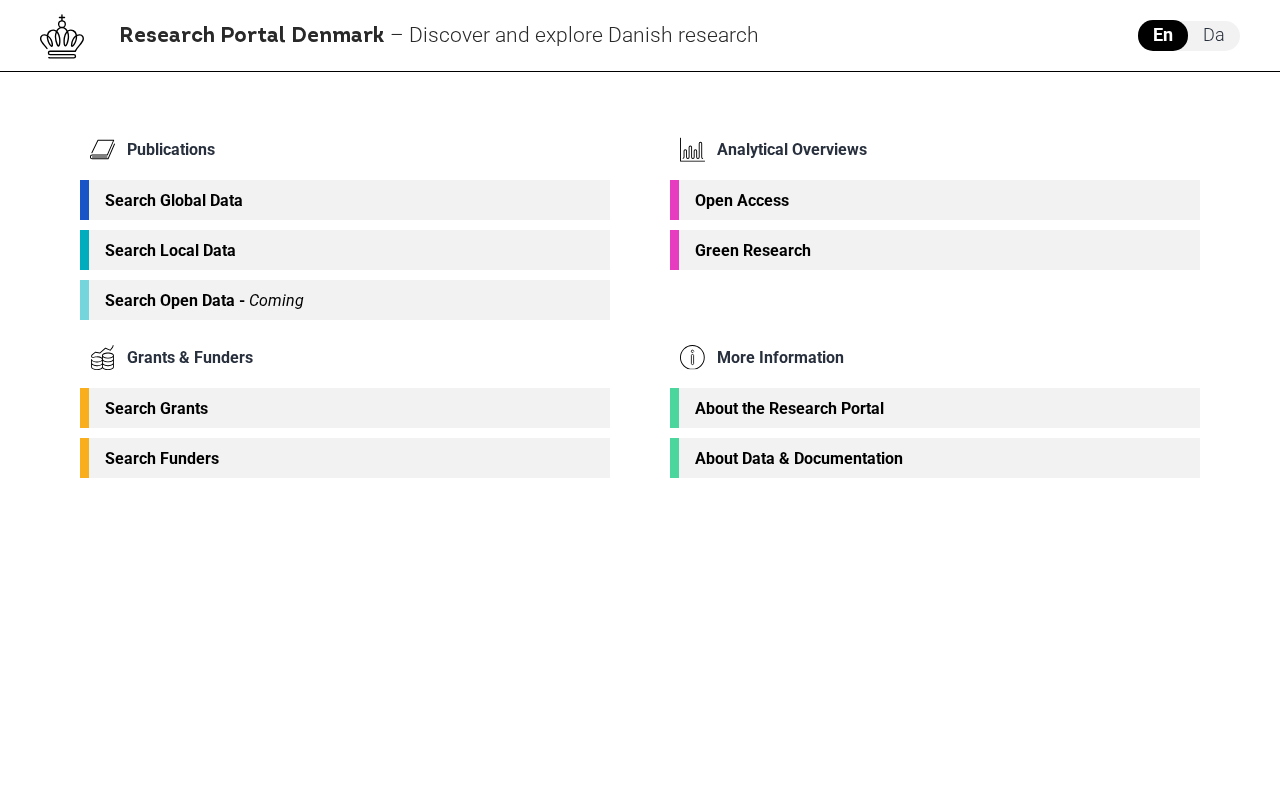Click the Publications book icon
The image size is (1280, 800).
tap(102, 150)
